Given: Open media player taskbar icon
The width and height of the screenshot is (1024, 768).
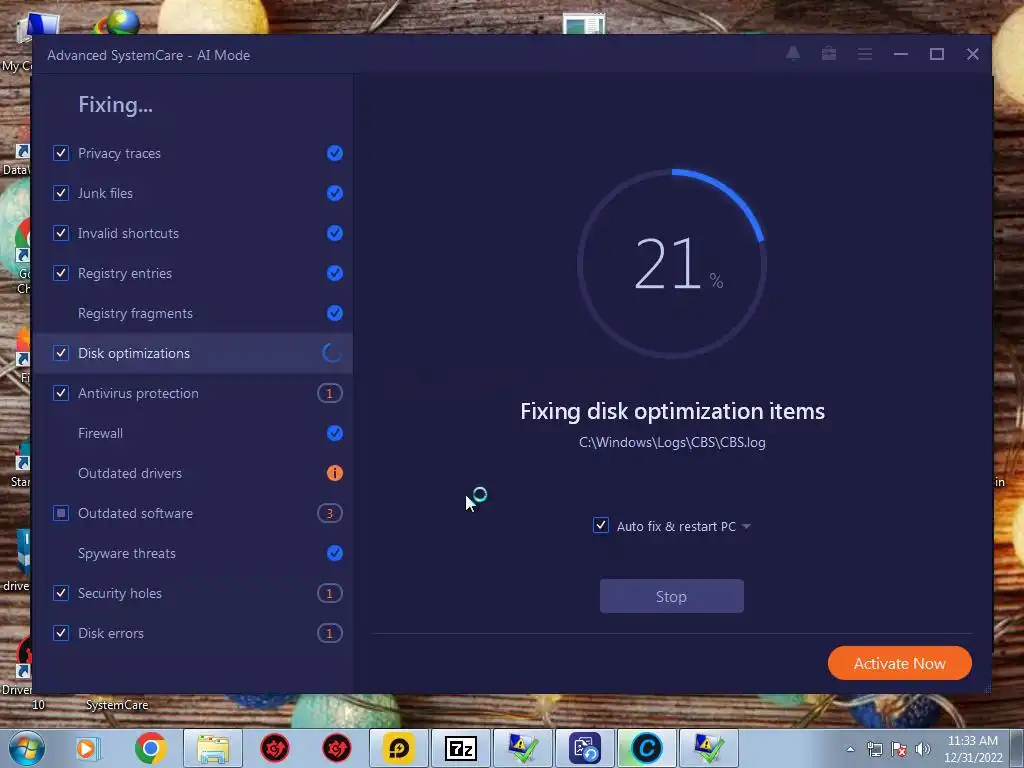Looking at the screenshot, I should tap(88, 748).
